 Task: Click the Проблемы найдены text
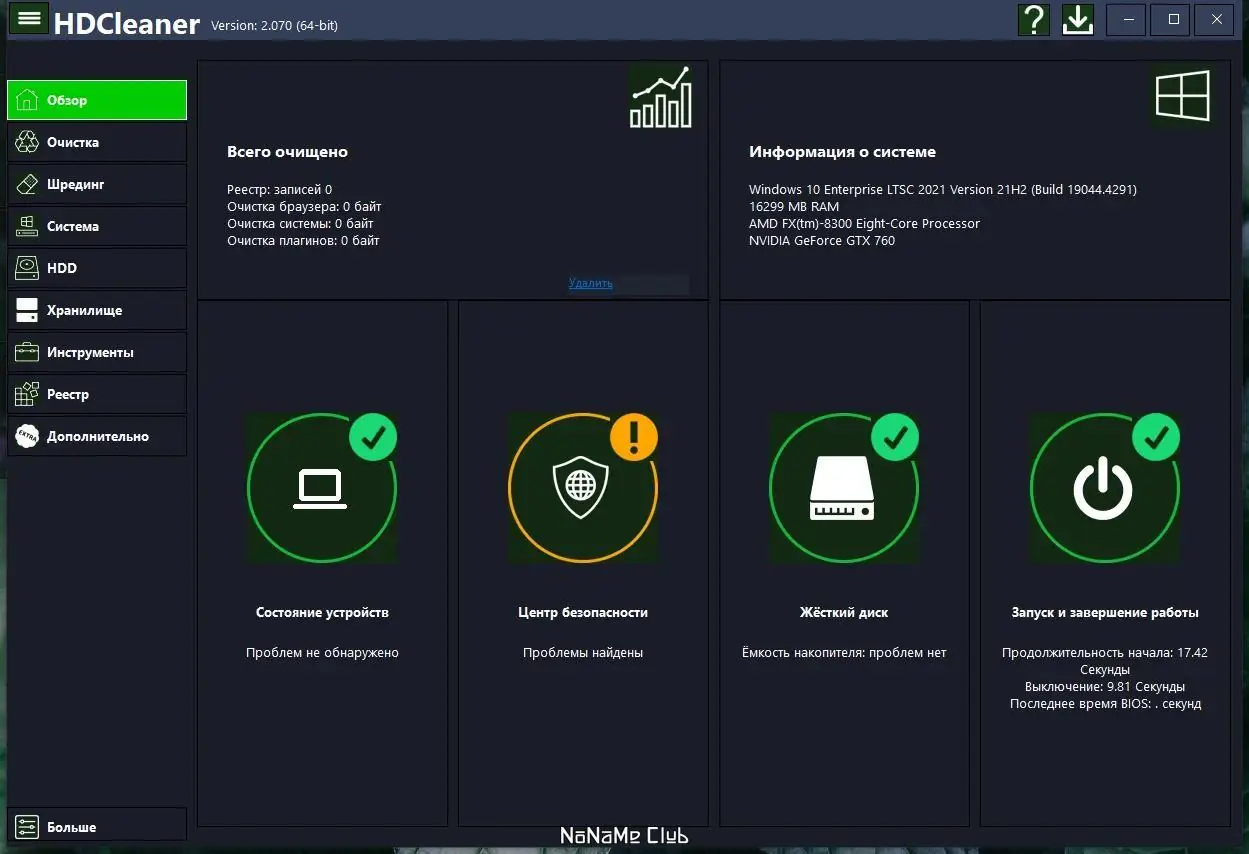(583, 652)
